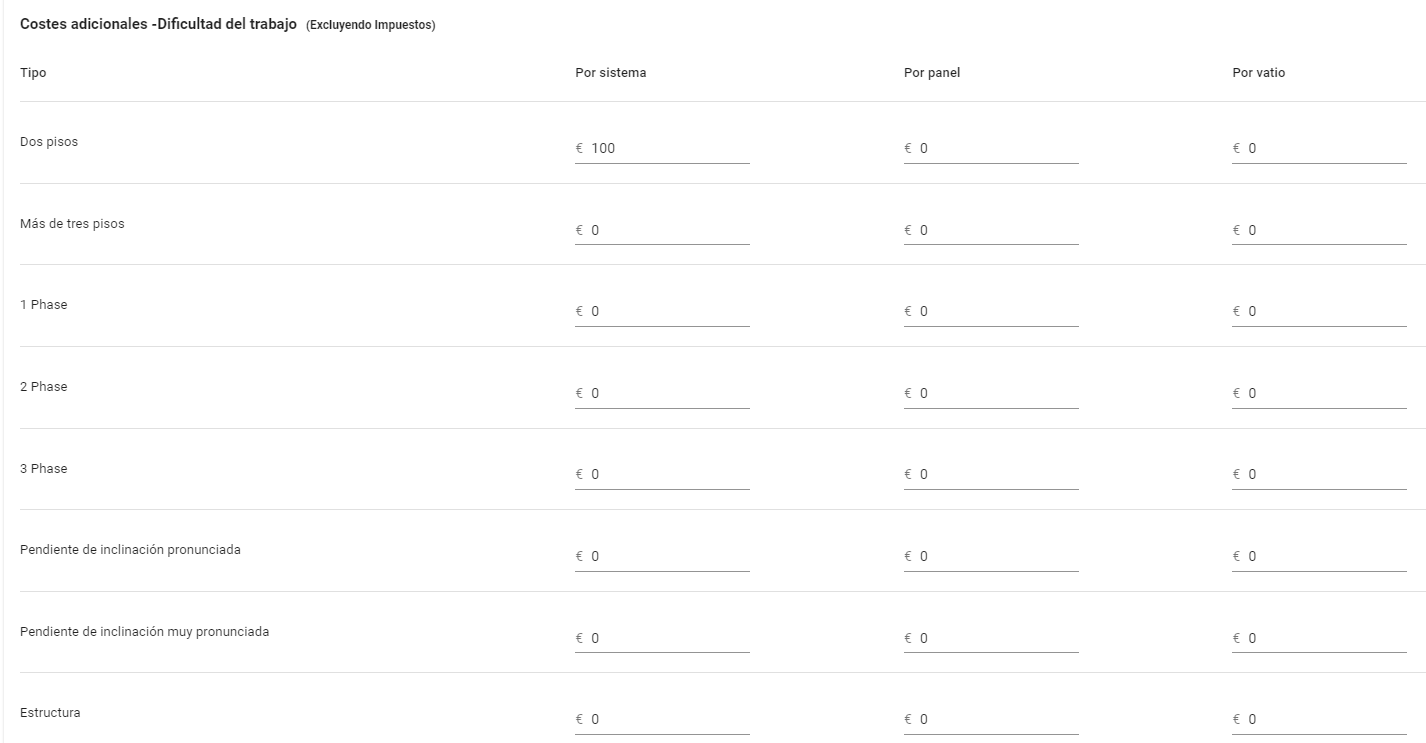Focus the 1 Phase Por vatio input

click(x=1319, y=311)
